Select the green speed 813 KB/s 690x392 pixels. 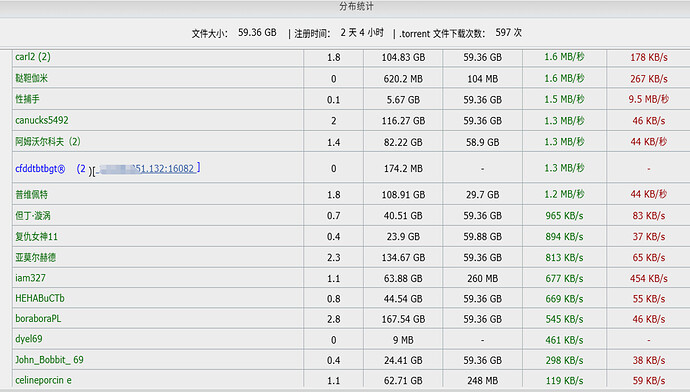565,257
